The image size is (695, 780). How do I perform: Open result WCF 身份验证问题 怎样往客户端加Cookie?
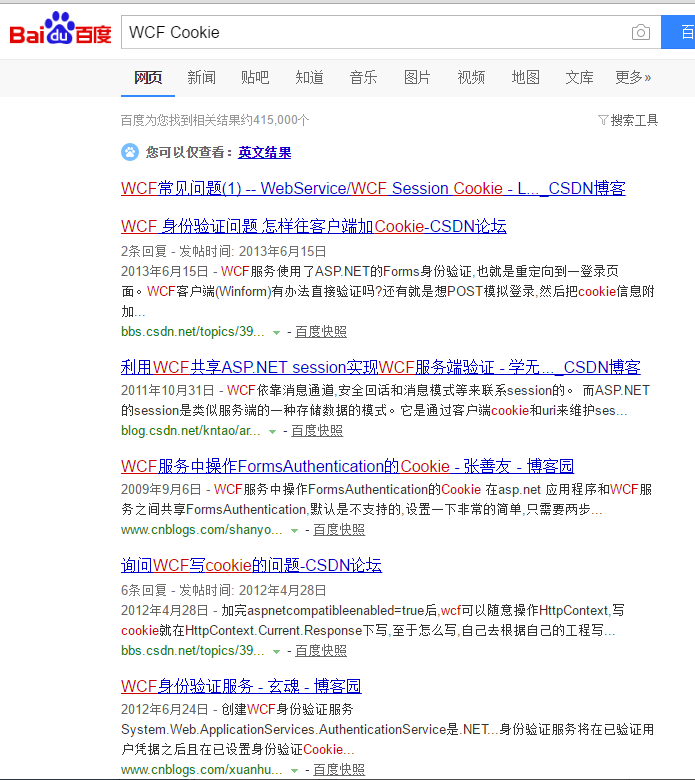click(314, 226)
